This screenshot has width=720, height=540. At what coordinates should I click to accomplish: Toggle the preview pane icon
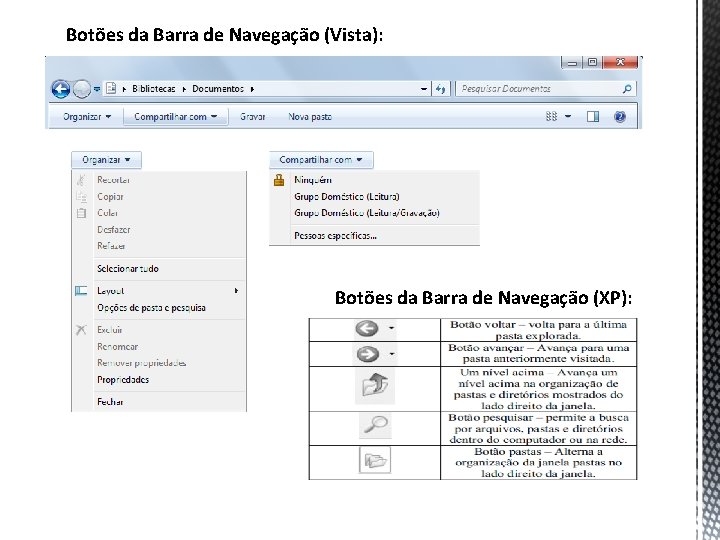593,117
